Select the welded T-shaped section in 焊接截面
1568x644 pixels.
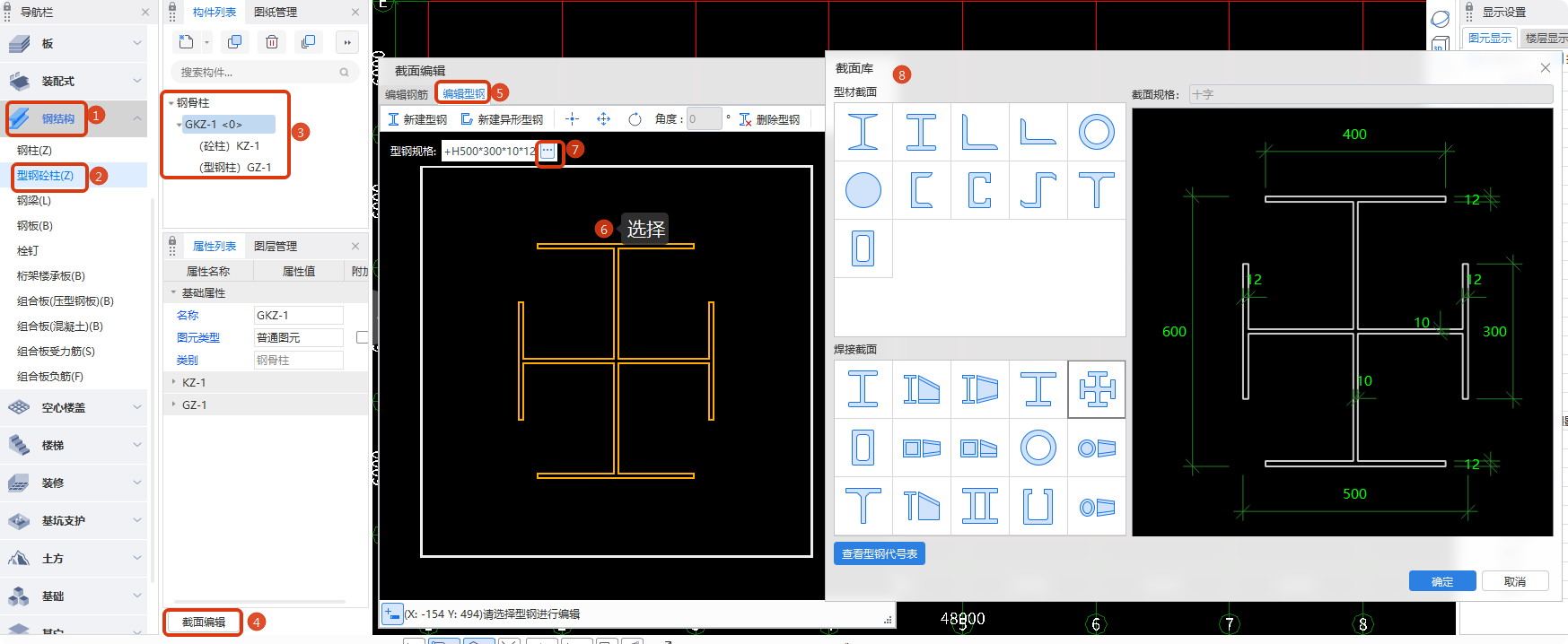coord(863,506)
